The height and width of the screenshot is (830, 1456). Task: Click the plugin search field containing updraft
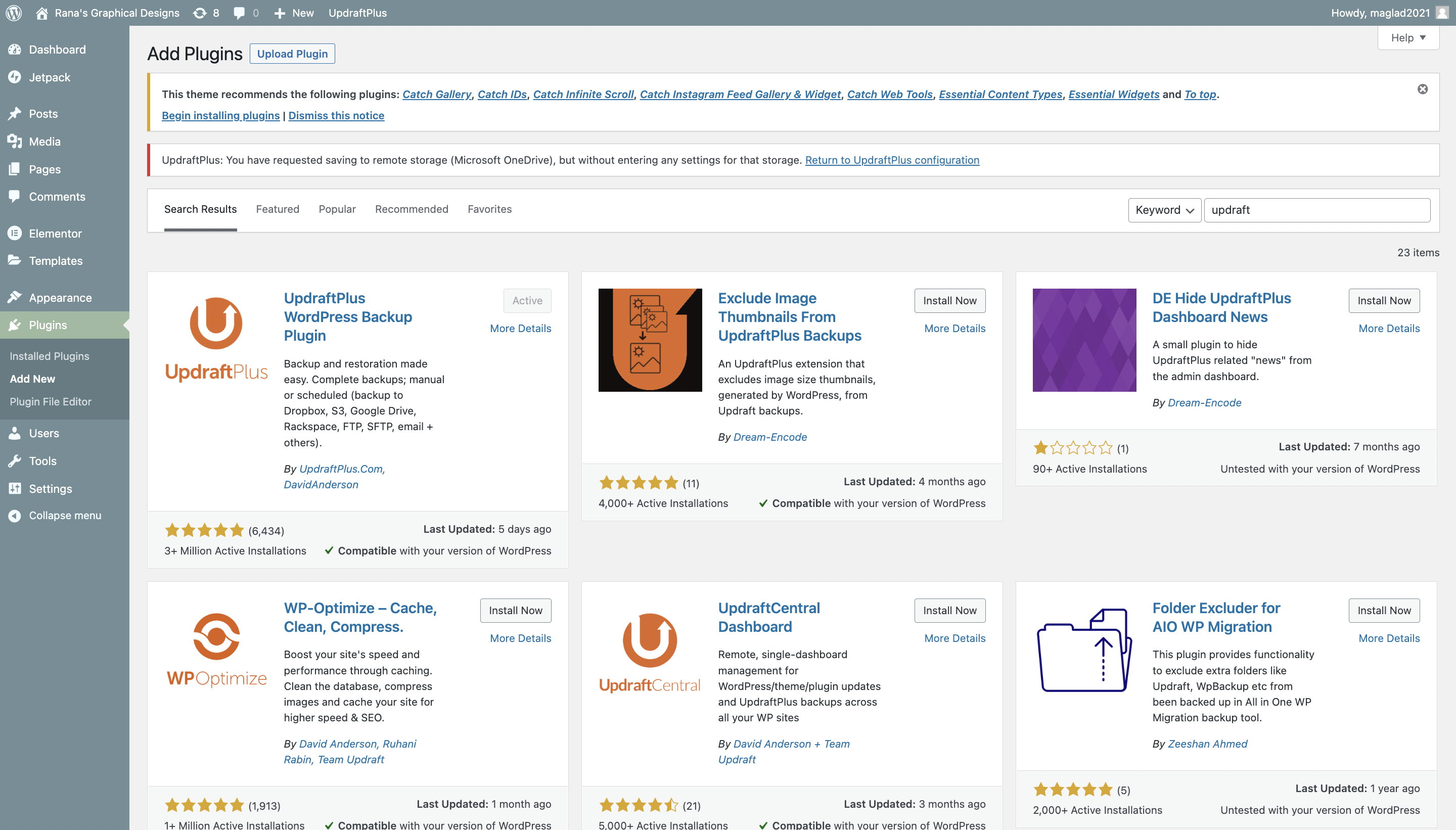[x=1317, y=210]
